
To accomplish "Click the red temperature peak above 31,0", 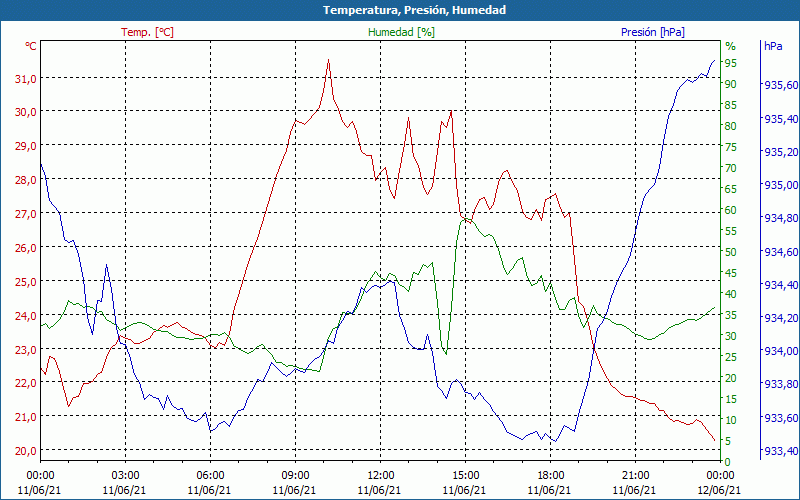I will click(329, 60).
